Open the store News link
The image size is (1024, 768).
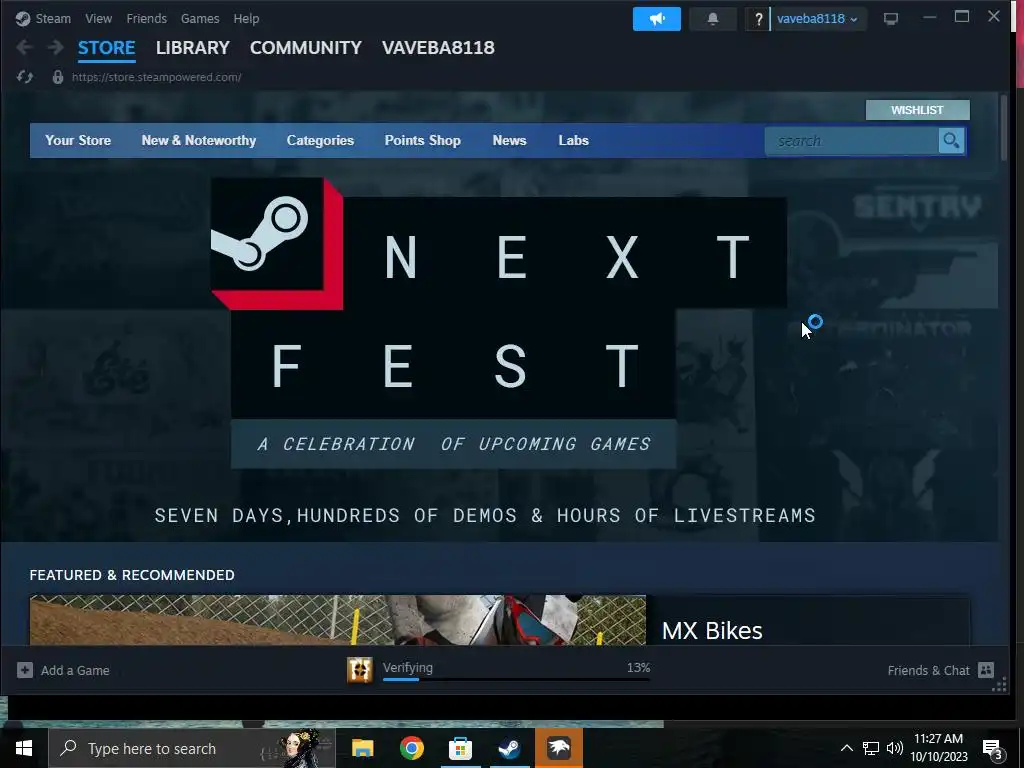pos(509,140)
